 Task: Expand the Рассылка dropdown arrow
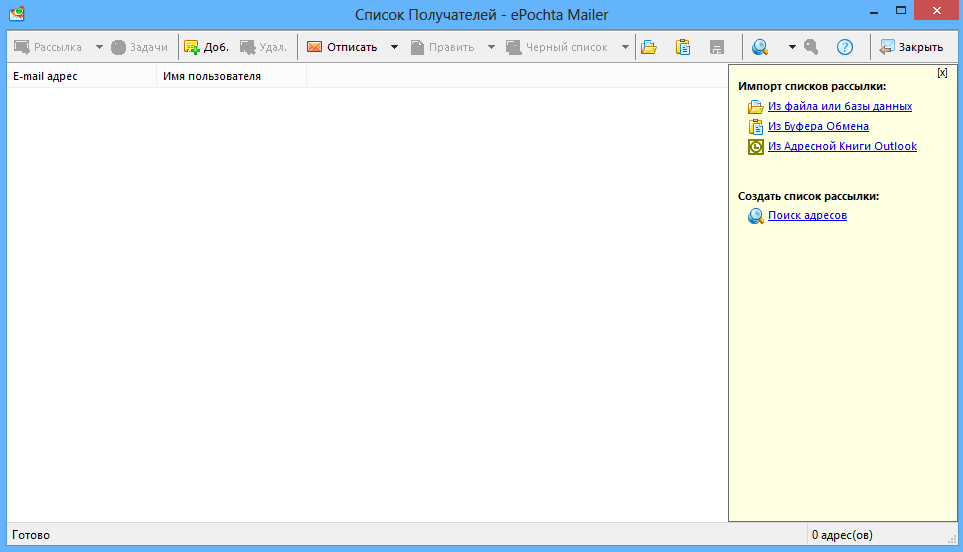[99, 47]
